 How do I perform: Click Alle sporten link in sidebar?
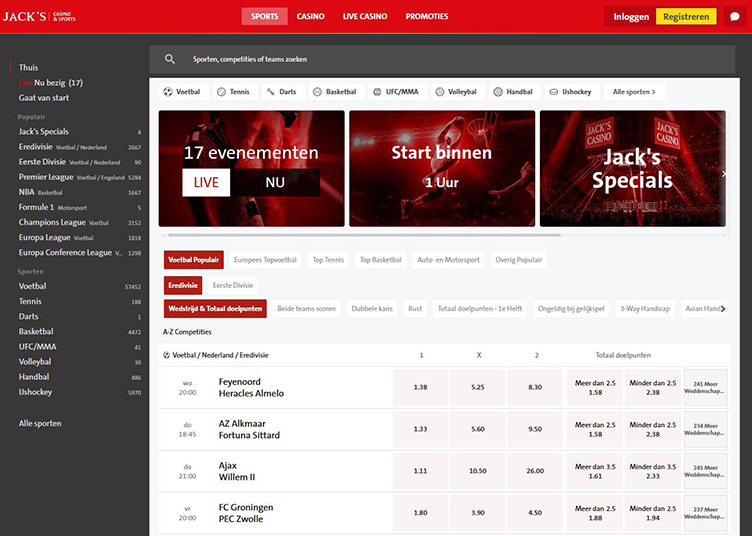pyautogui.click(x=40, y=423)
